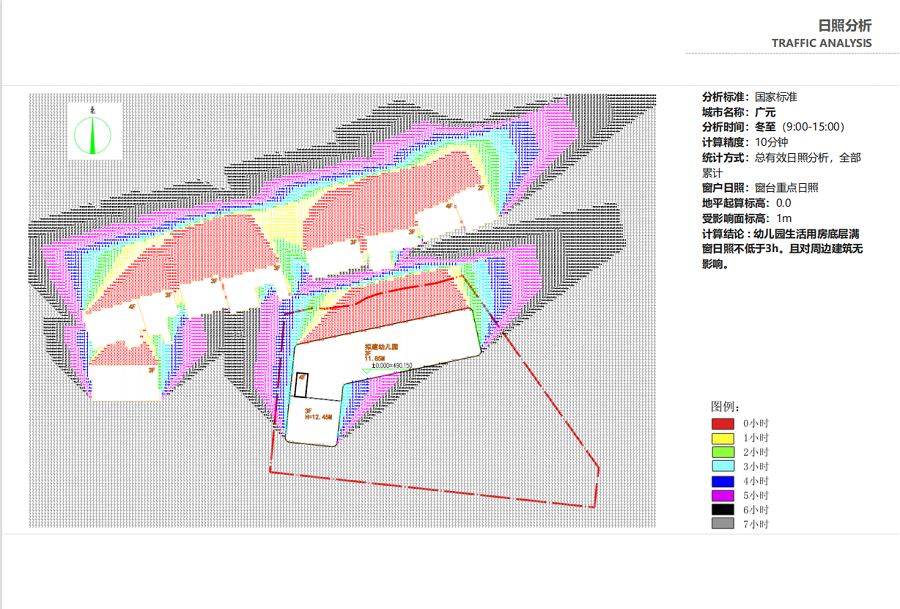
Task: Click the gray 7小时 legend swatch
Action: point(723,524)
